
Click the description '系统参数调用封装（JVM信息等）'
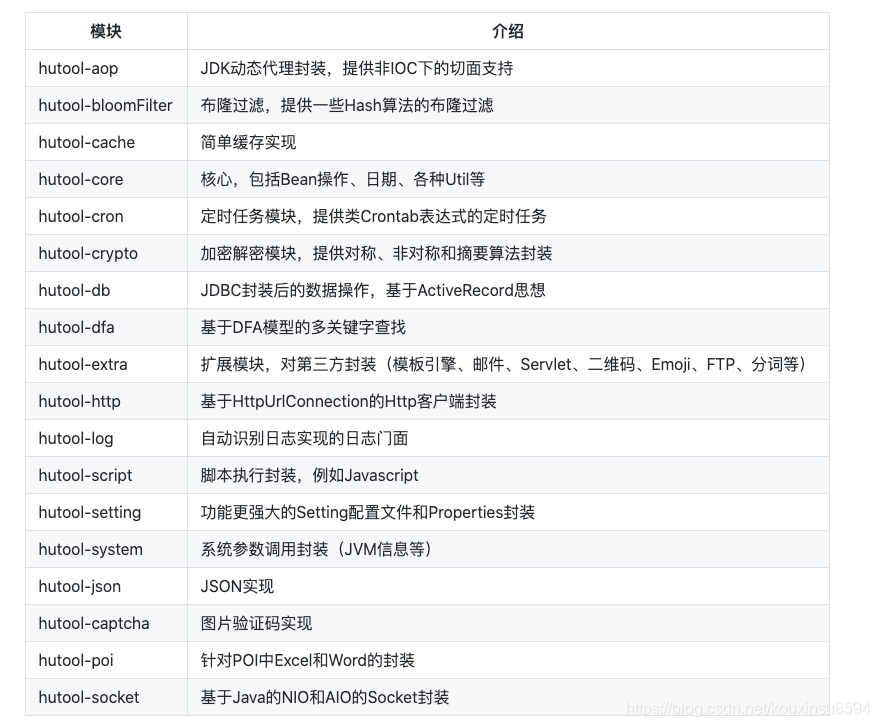317,550
